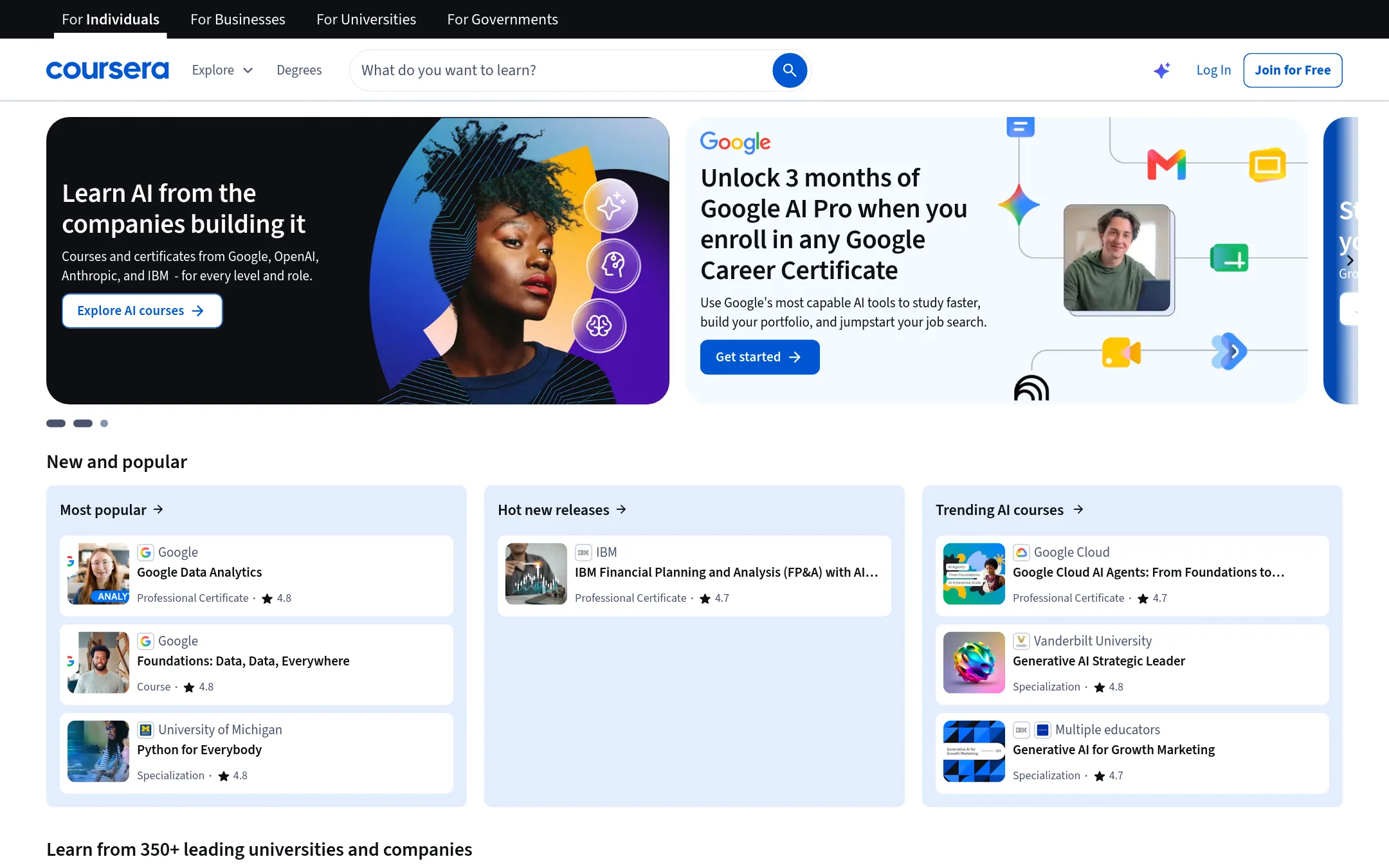Select the third carousel indicator dot
Screen dimensions: 1389x868
tap(104, 423)
